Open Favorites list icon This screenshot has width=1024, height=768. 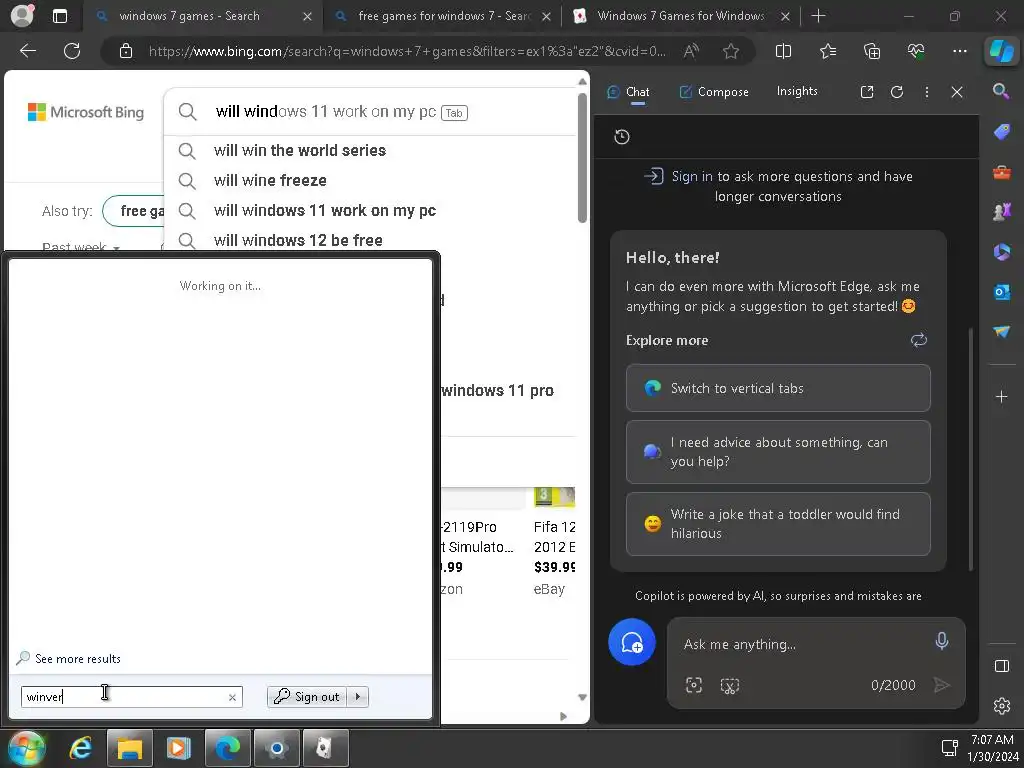(x=827, y=51)
